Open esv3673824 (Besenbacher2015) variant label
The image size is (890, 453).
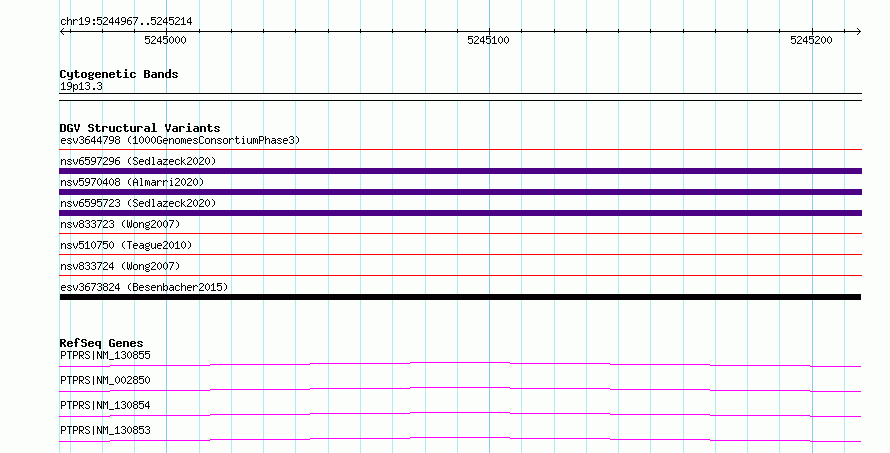[x=144, y=287]
